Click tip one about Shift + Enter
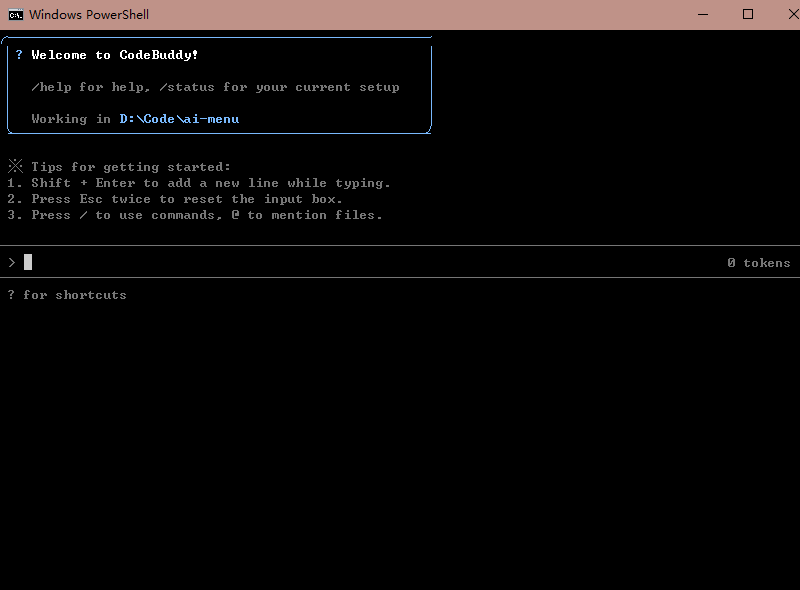The width and height of the screenshot is (800, 590). tap(199, 183)
